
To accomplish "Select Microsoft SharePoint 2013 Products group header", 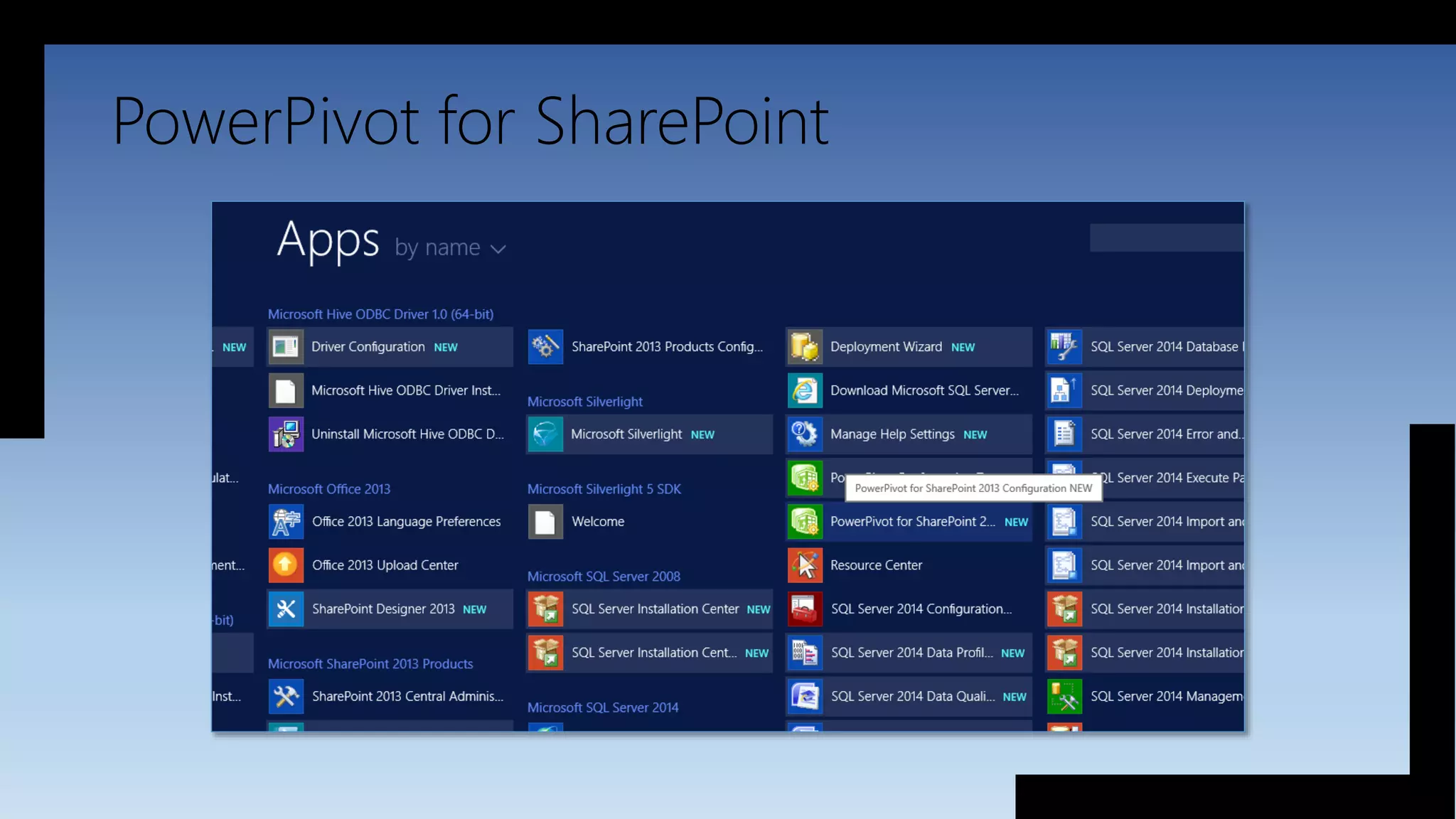I will click(x=370, y=664).
